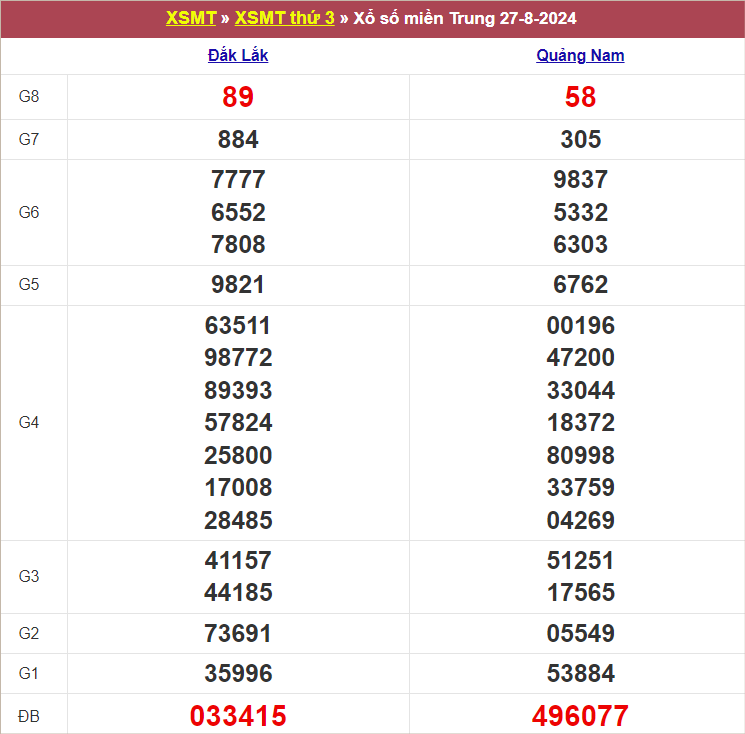This screenshot has width=745, height=734.
Task: Click Đắk Lắk G4 number 25800
Action: 238,456
